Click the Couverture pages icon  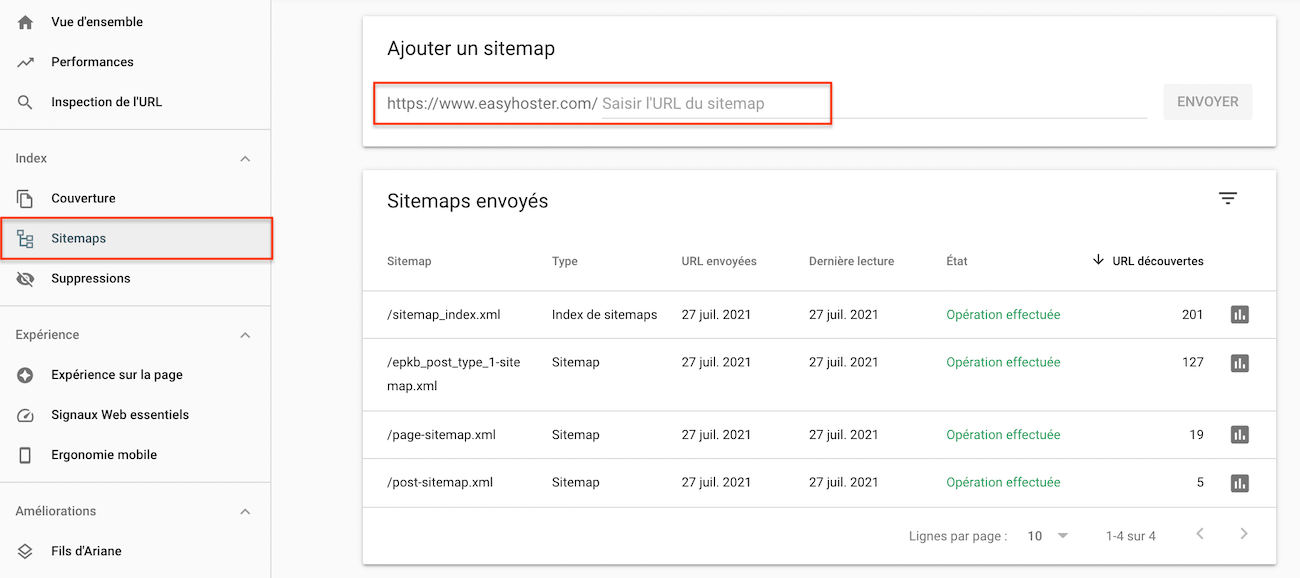tap(24, 198)
